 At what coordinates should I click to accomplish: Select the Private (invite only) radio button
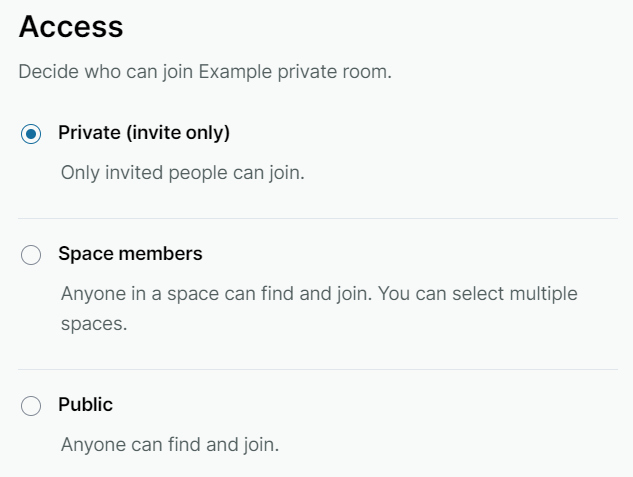(31, 133)
